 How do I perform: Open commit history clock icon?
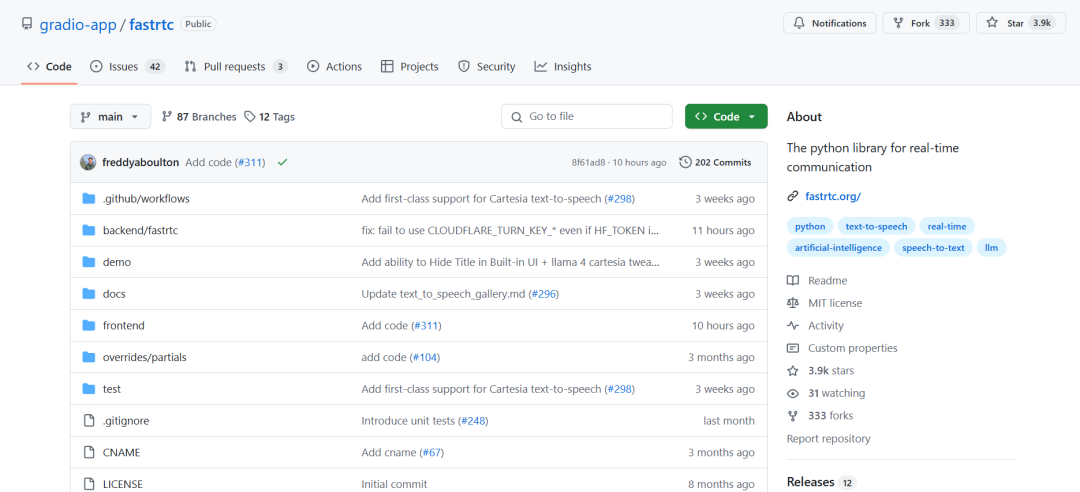point(685,162)
